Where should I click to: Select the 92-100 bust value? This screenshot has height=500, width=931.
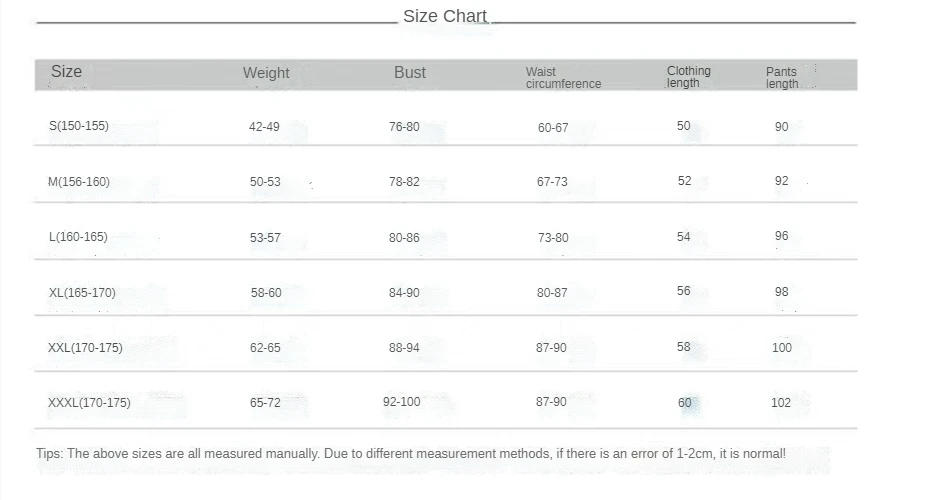pyautogui.click(x=401, y=402)
